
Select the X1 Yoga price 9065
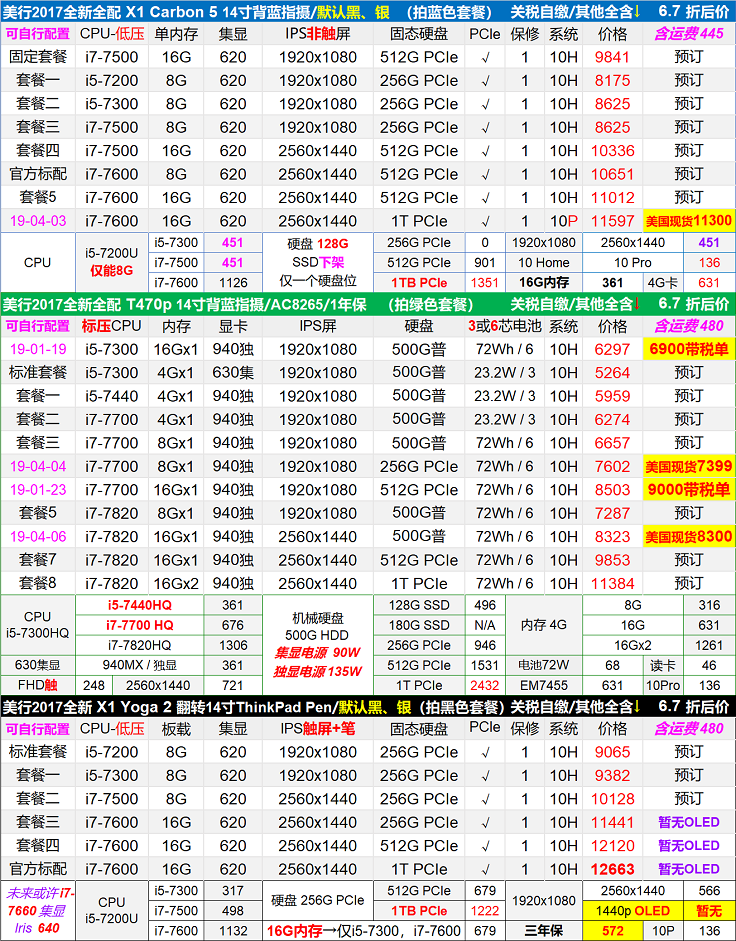point(612,753)
